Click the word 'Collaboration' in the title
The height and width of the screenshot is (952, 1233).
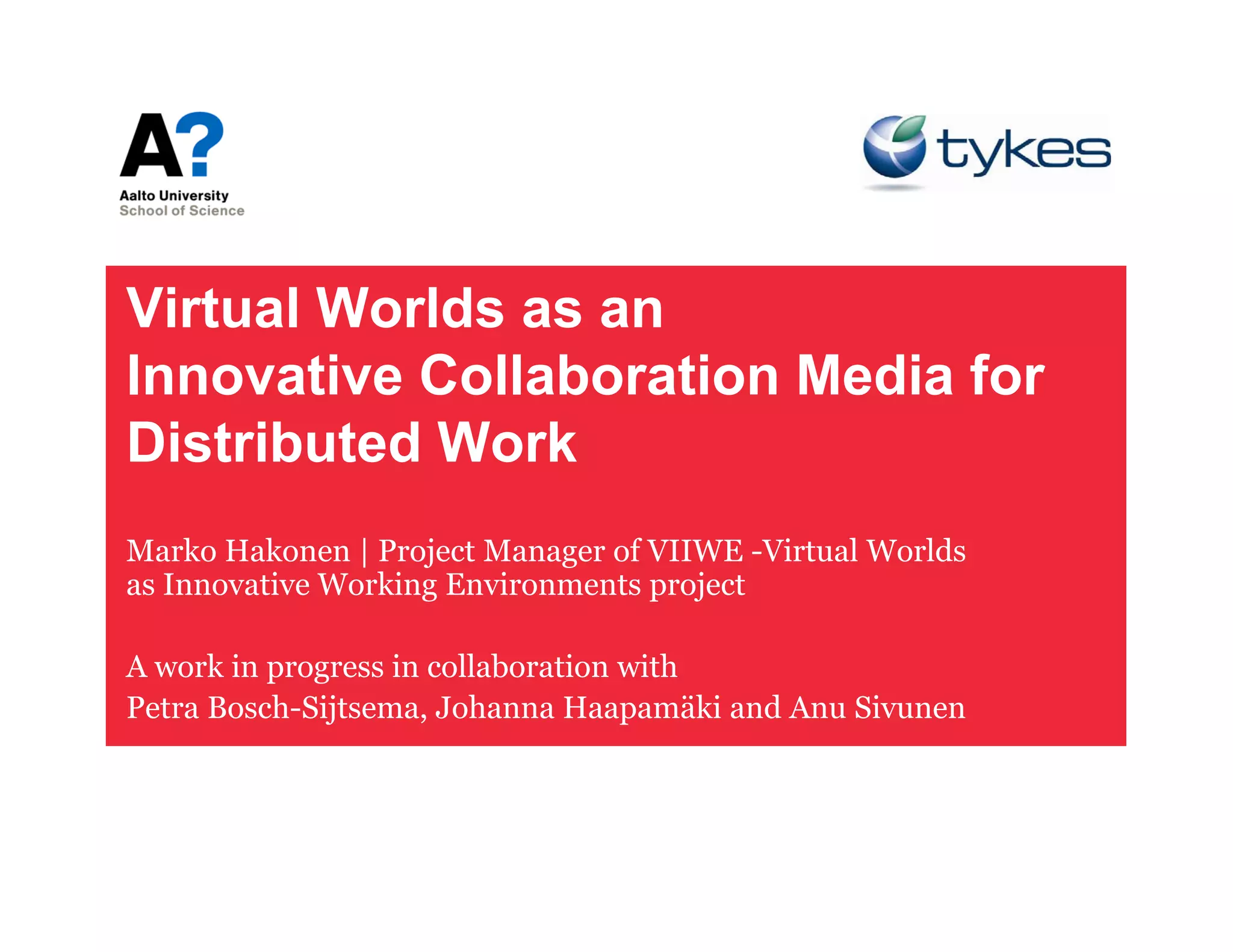[599, 376]
